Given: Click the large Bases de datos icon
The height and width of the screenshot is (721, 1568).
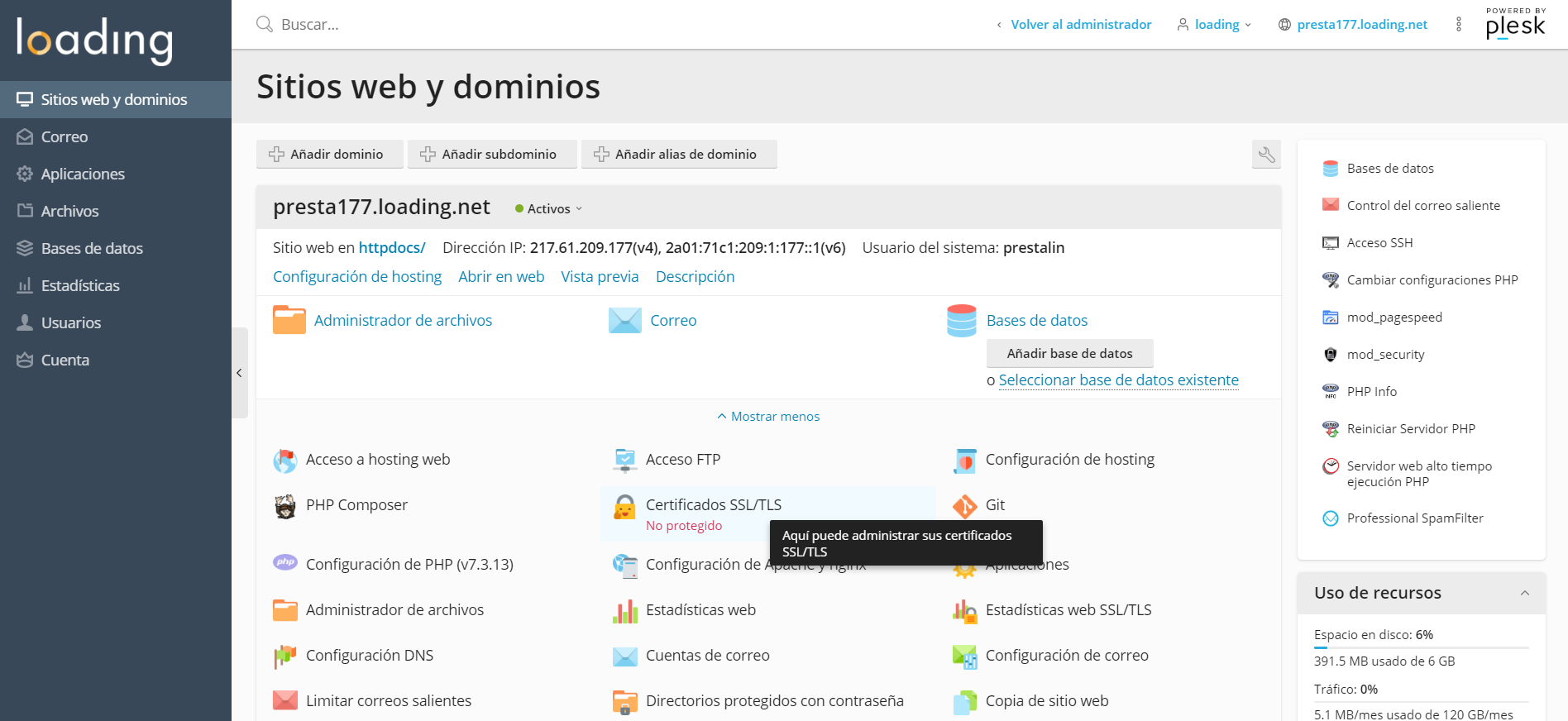Looking at the screenshot, I should click(x=962, y=321).
